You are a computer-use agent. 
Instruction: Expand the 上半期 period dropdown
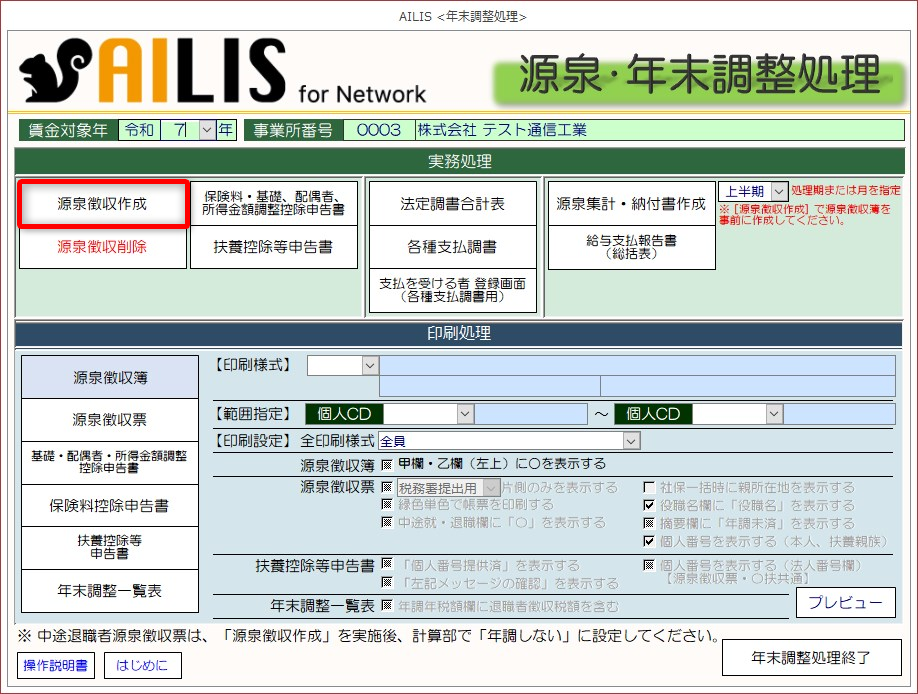click(779, 191)
